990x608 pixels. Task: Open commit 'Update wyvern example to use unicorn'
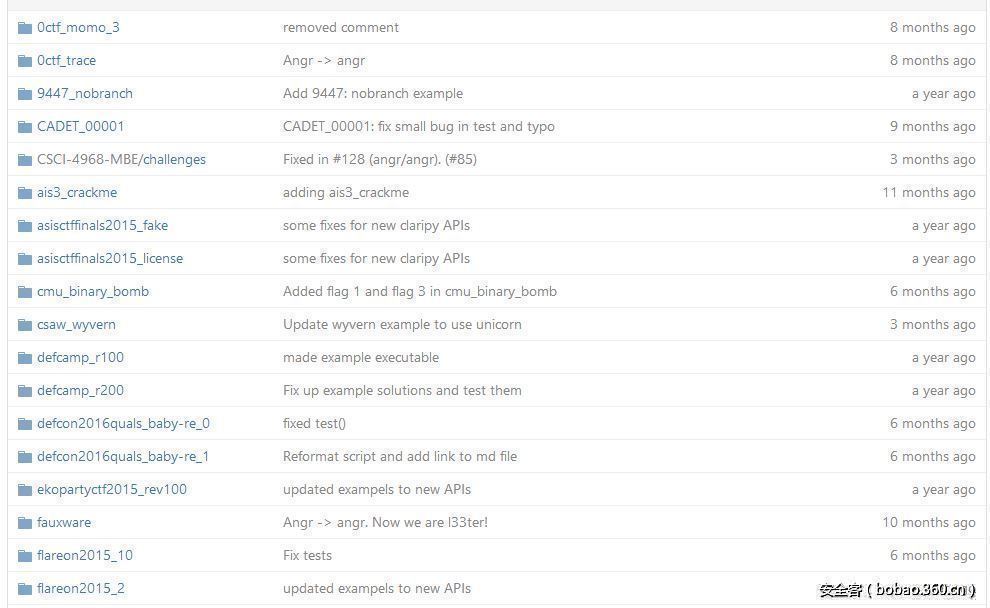click(402, 325)
